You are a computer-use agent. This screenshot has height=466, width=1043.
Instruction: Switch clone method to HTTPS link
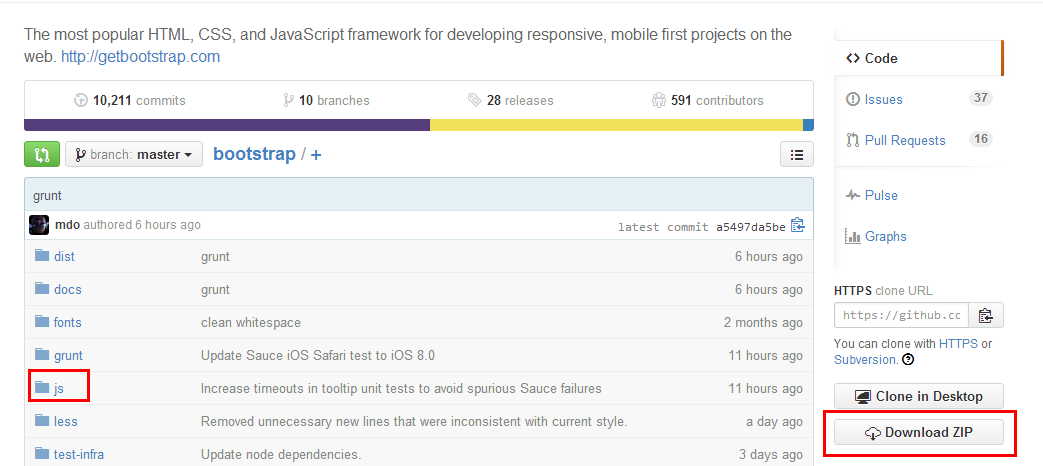point(959,344)
